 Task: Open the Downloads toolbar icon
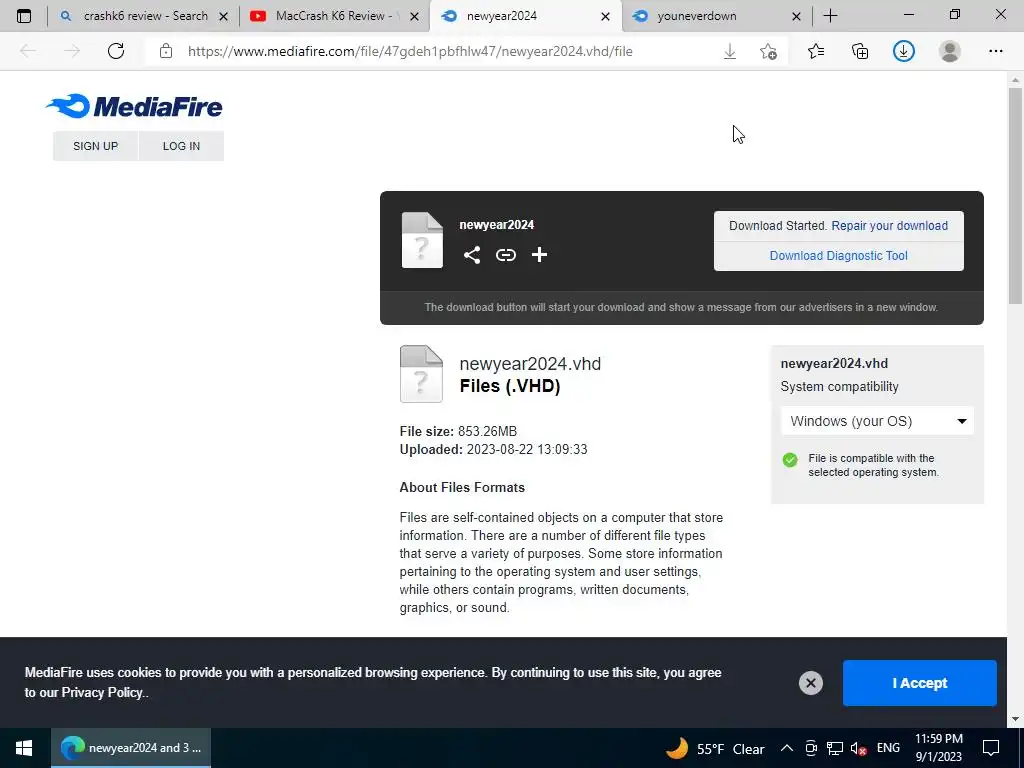point(904,51)
